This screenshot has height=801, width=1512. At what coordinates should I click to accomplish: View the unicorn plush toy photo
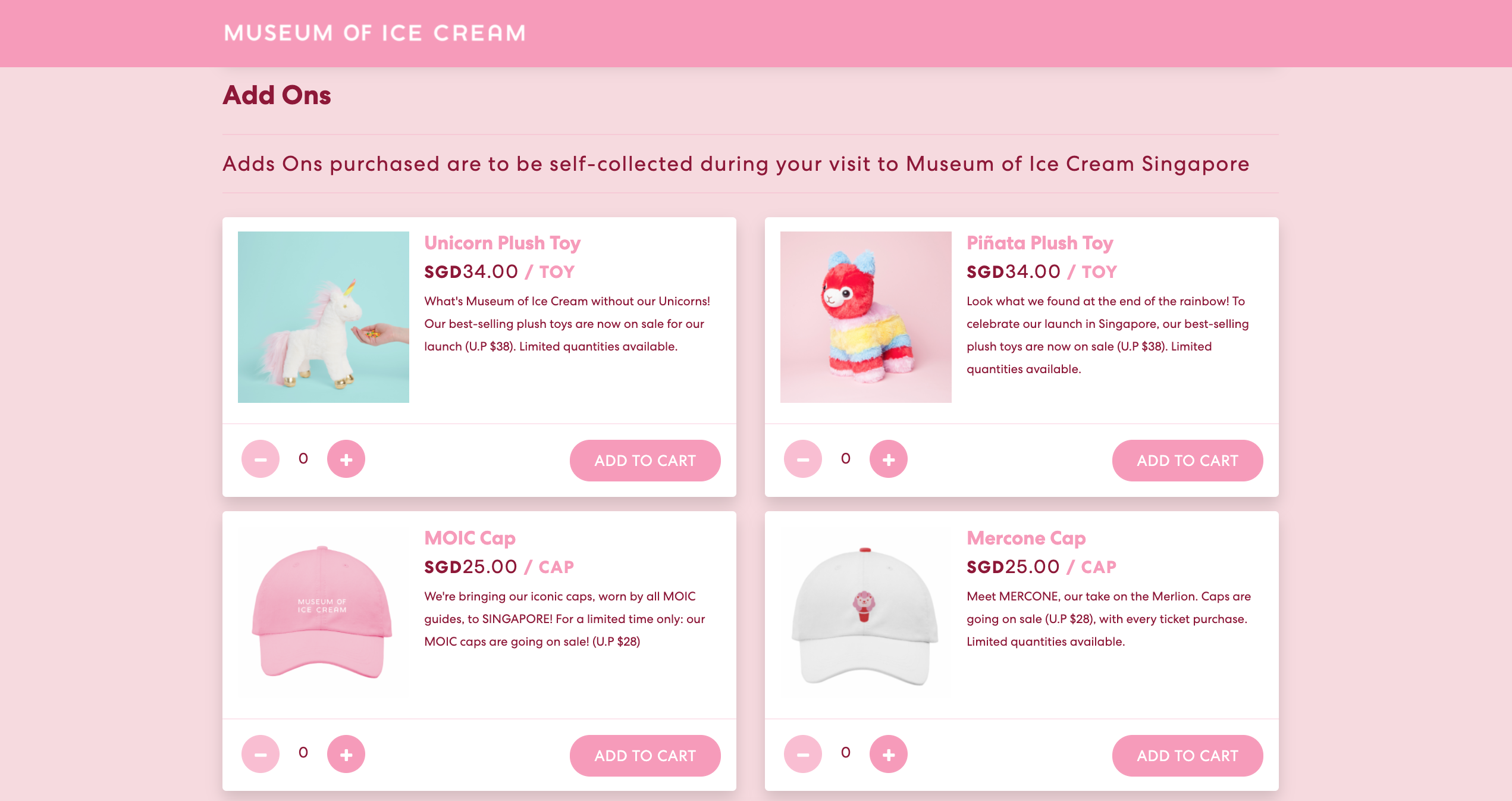[x=324, y=317]
